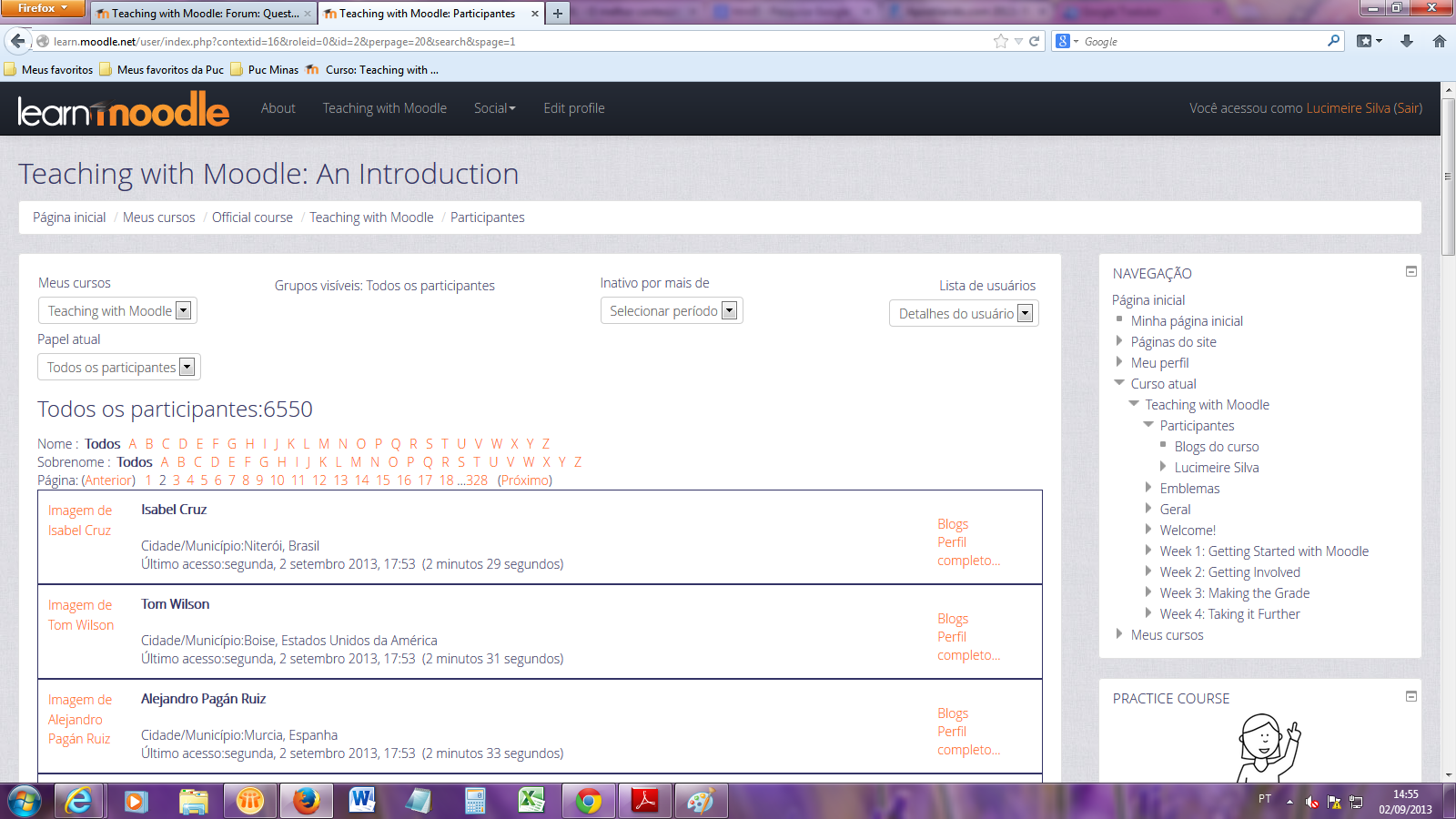The width and height of the screenshot is (1456, 819).
Task: Open Blogs do curso navigation item
Action: click(x=1217, y=447)
